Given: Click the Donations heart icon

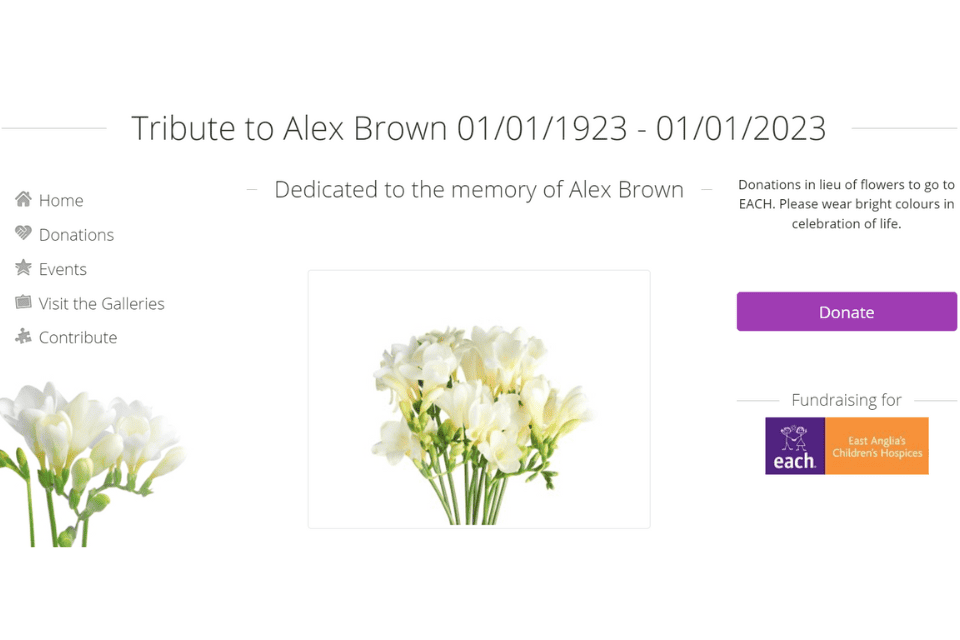Looking at the screenshot, I should [x=23, y=233].
